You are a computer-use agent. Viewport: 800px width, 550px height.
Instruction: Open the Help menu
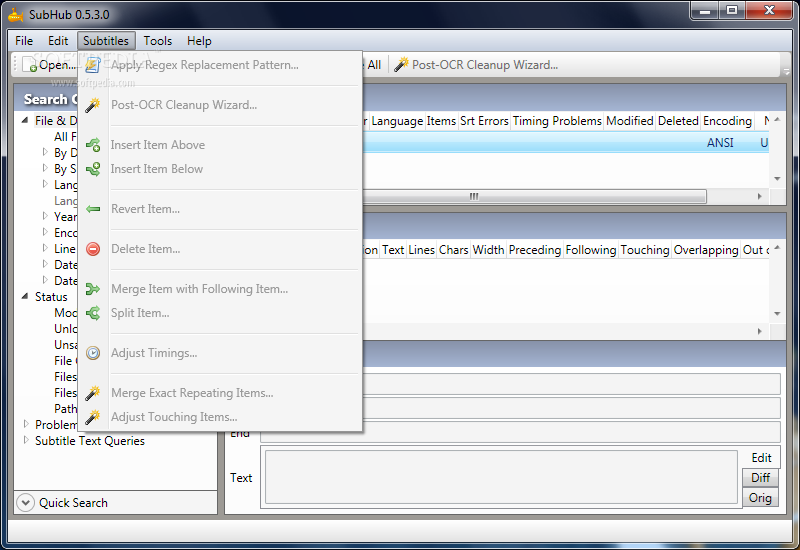point(199,41)
